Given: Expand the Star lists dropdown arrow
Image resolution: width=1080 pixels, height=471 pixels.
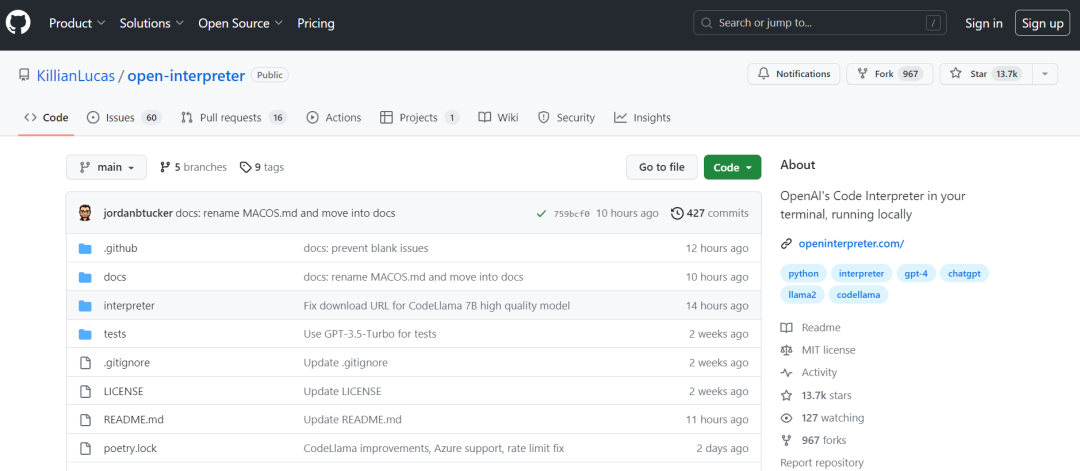Looking at the screenshot, I should (1044, 74).
